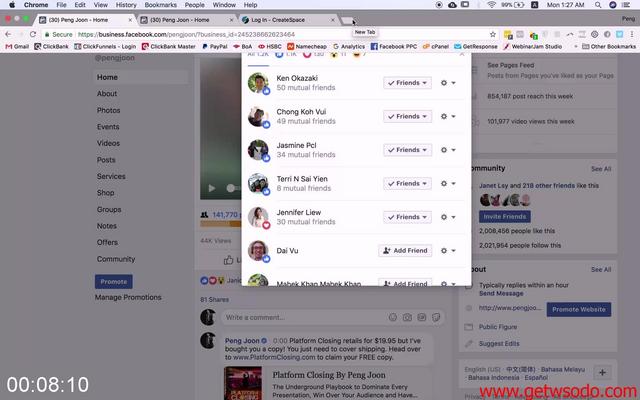
Task: Open a new tab
Action: tap(347, 20)
